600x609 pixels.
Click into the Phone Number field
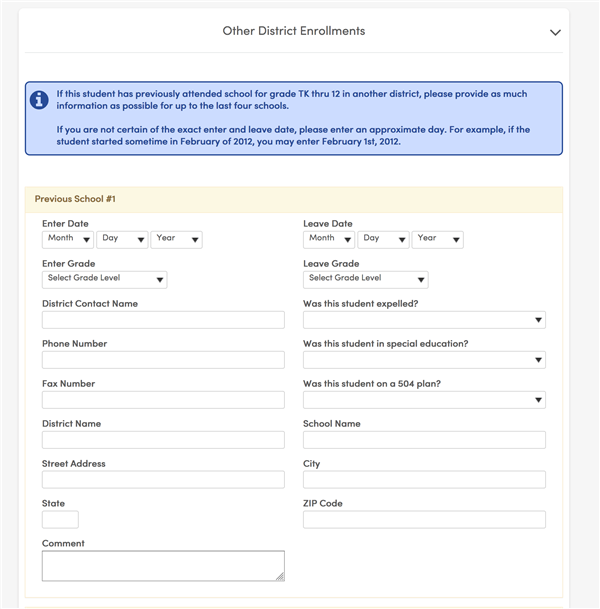pyautogui.click(x=163, y=360)
